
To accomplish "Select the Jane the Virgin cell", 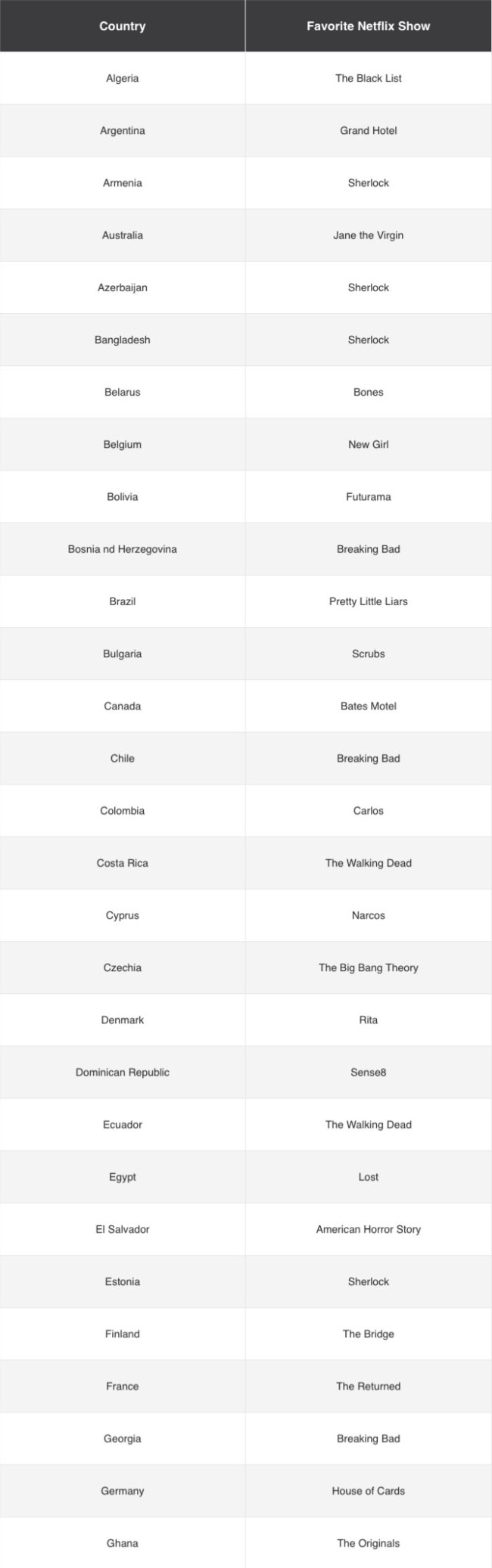I will [x=369, y=235].
